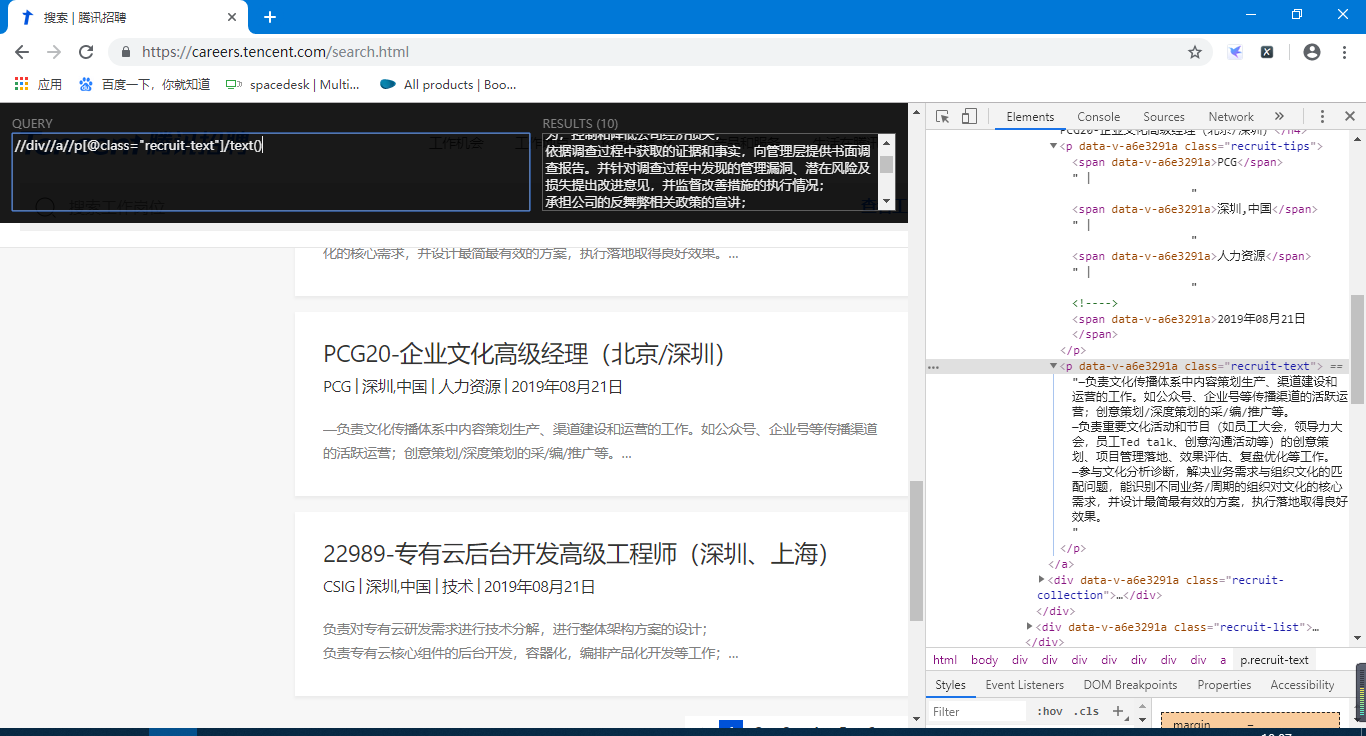Activate DevTools element inspect picker
Image resolution: width=1366 pixels, height=736 pixels.
(942, 117)
